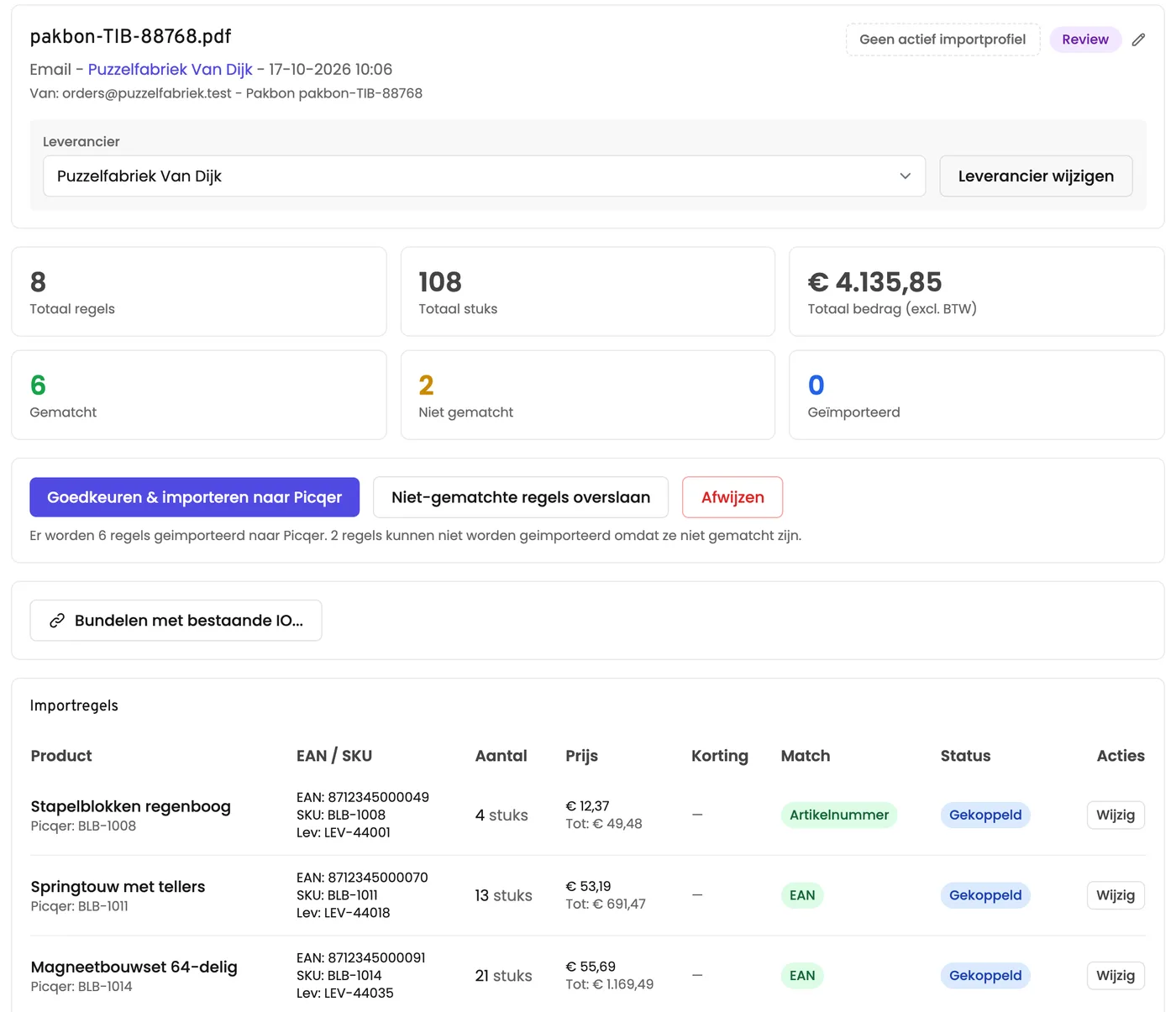Click price € 12,37
This screenshot has width=1176, height=1012.
point(587,806)
